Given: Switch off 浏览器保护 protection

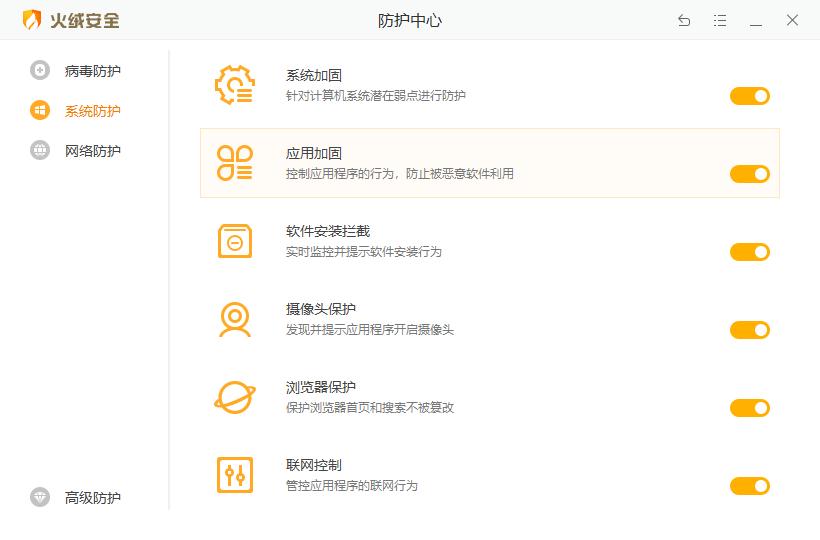Looking at the screenshot, I should pos(750,408).
